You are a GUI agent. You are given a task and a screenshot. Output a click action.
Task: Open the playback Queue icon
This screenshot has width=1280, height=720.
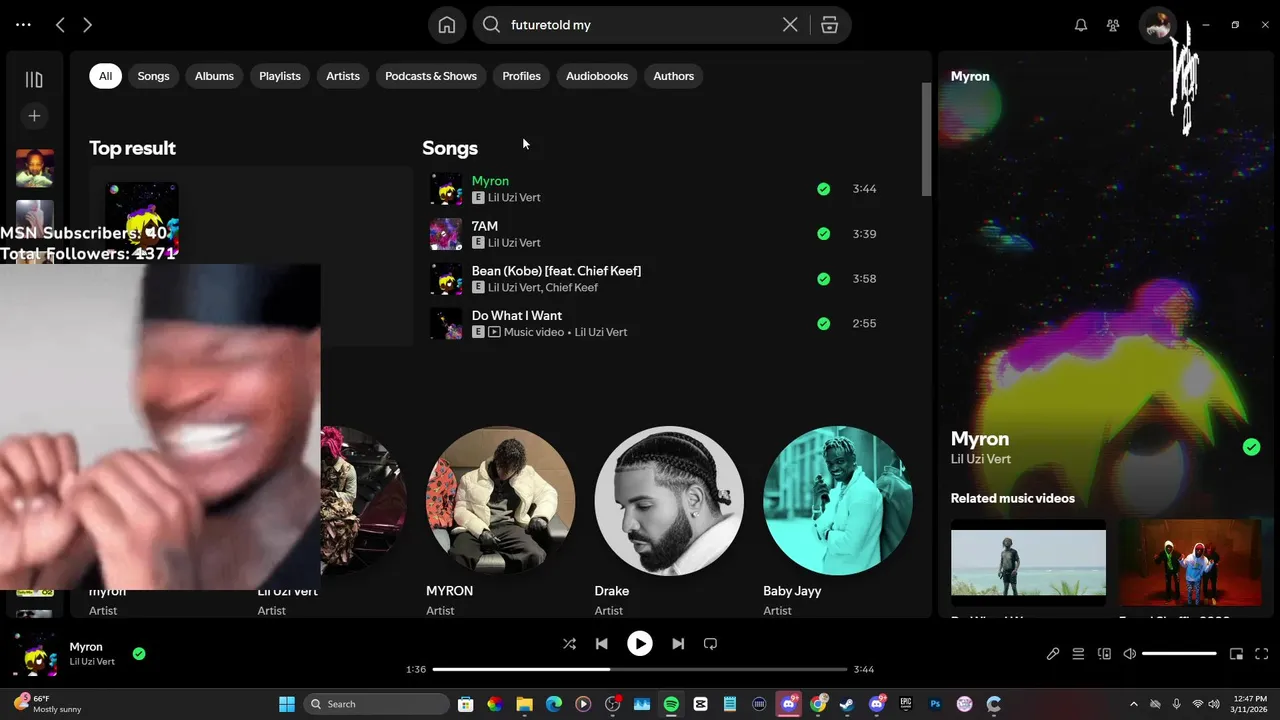point(1078,654)
